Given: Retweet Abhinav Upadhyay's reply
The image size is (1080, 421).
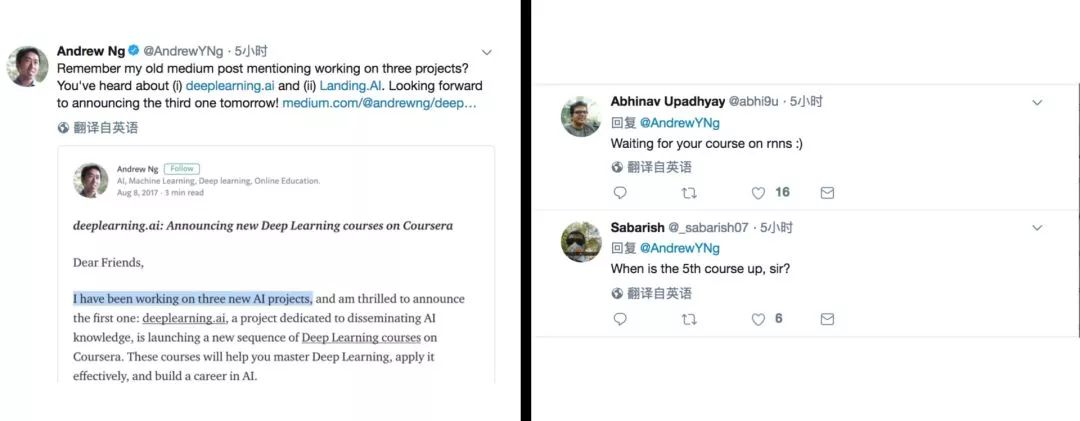Looking at the screenshot, I should [x=689, y=192].
